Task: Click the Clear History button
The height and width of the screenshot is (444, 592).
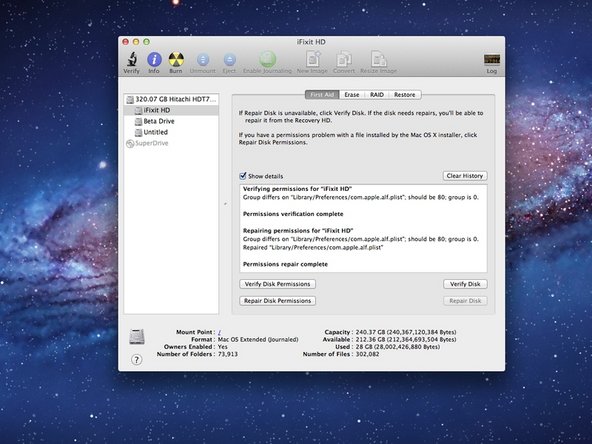Action: coord(465,176)
